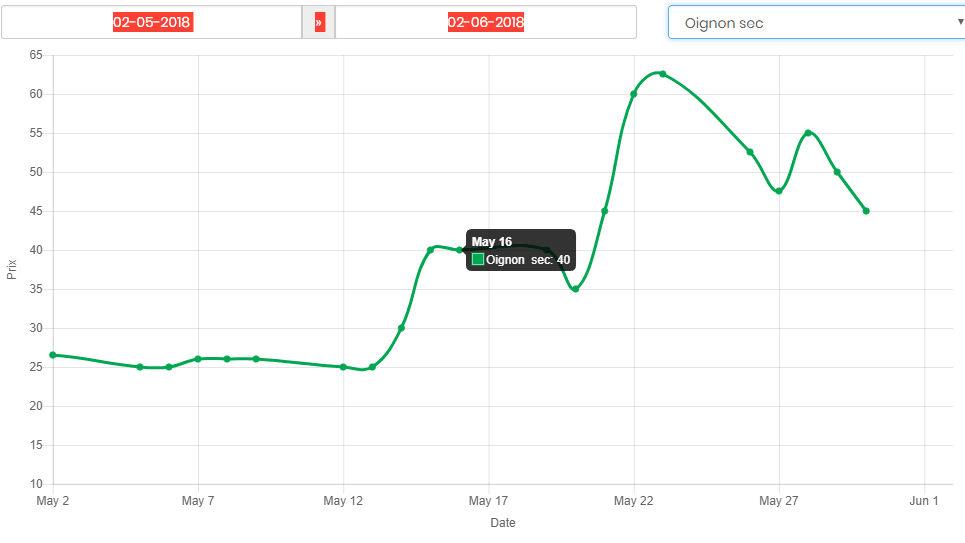Click the May 7 data point at 26
965x543 pixels.
pyautogui.click(x=198, y=359)
